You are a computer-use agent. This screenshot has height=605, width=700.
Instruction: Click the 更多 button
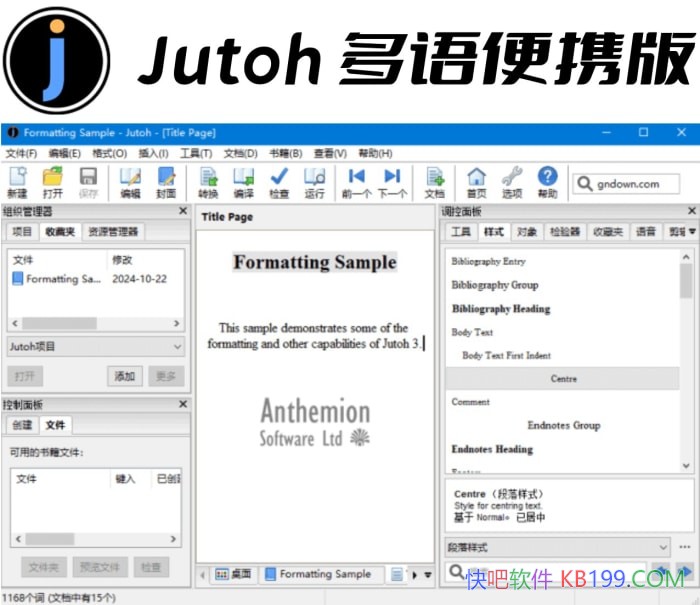coord(166,377)
